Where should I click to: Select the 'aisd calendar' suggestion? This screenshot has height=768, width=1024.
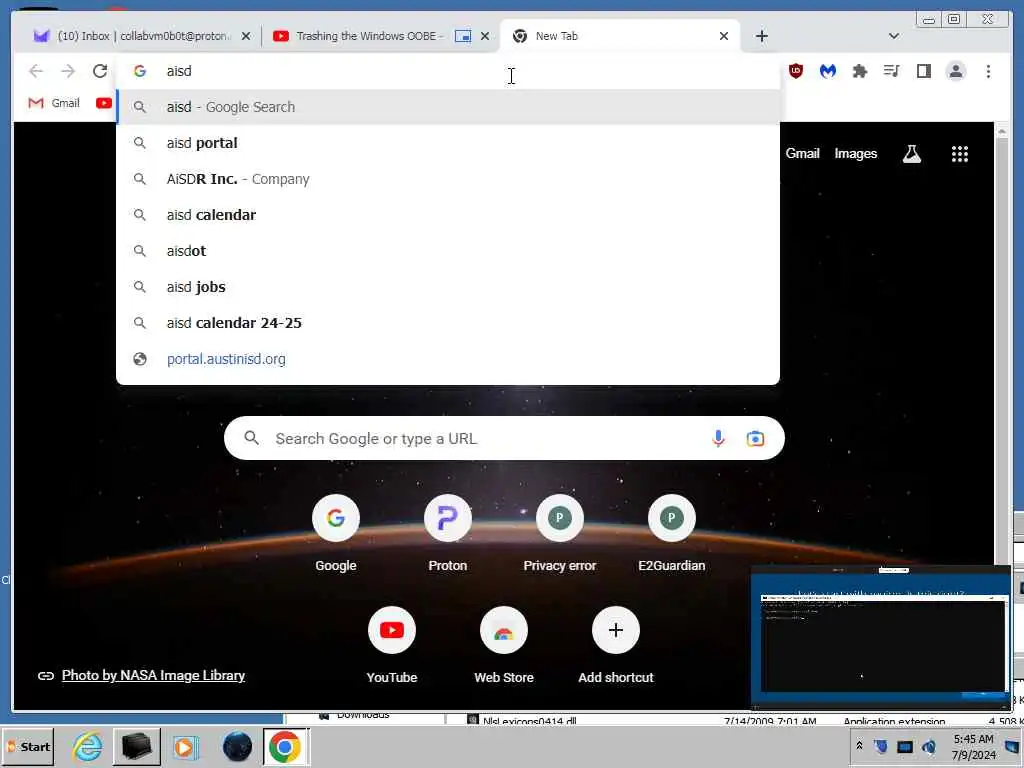click(448, 215)
